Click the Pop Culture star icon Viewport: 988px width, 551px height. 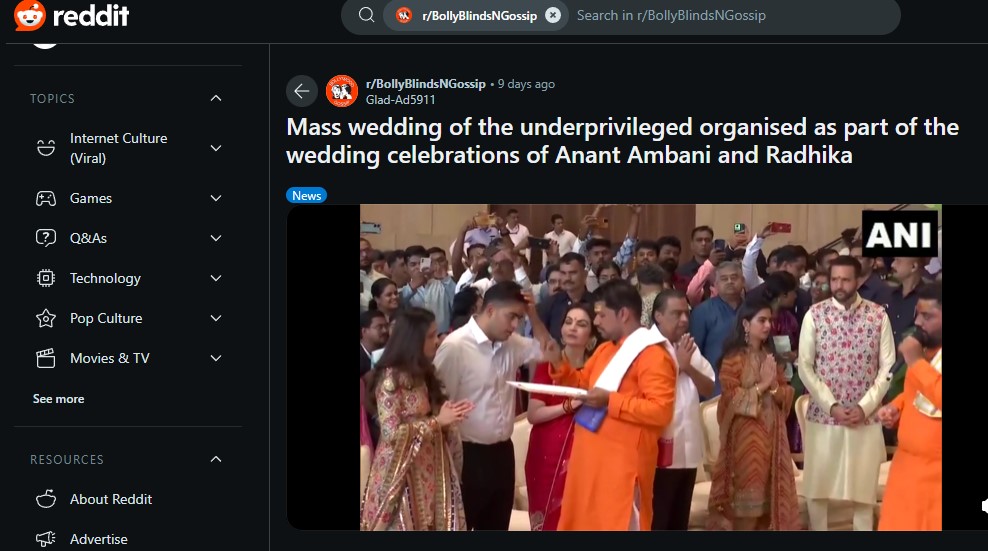(46, 318)
